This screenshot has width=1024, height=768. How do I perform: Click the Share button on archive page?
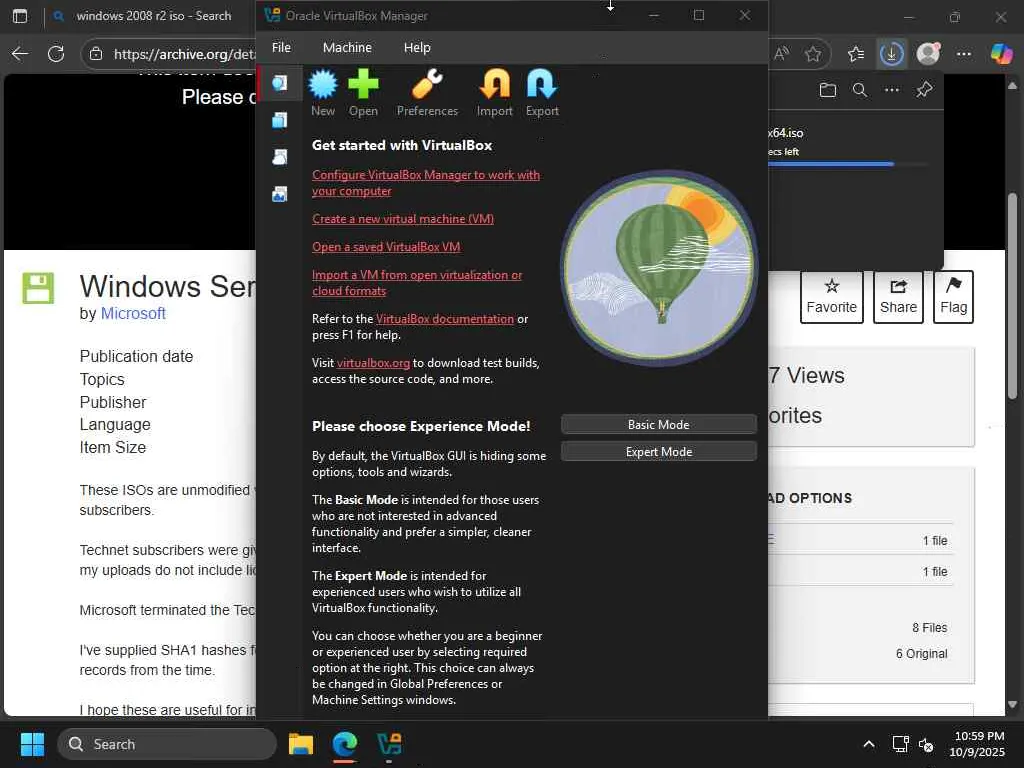point(898,297)
